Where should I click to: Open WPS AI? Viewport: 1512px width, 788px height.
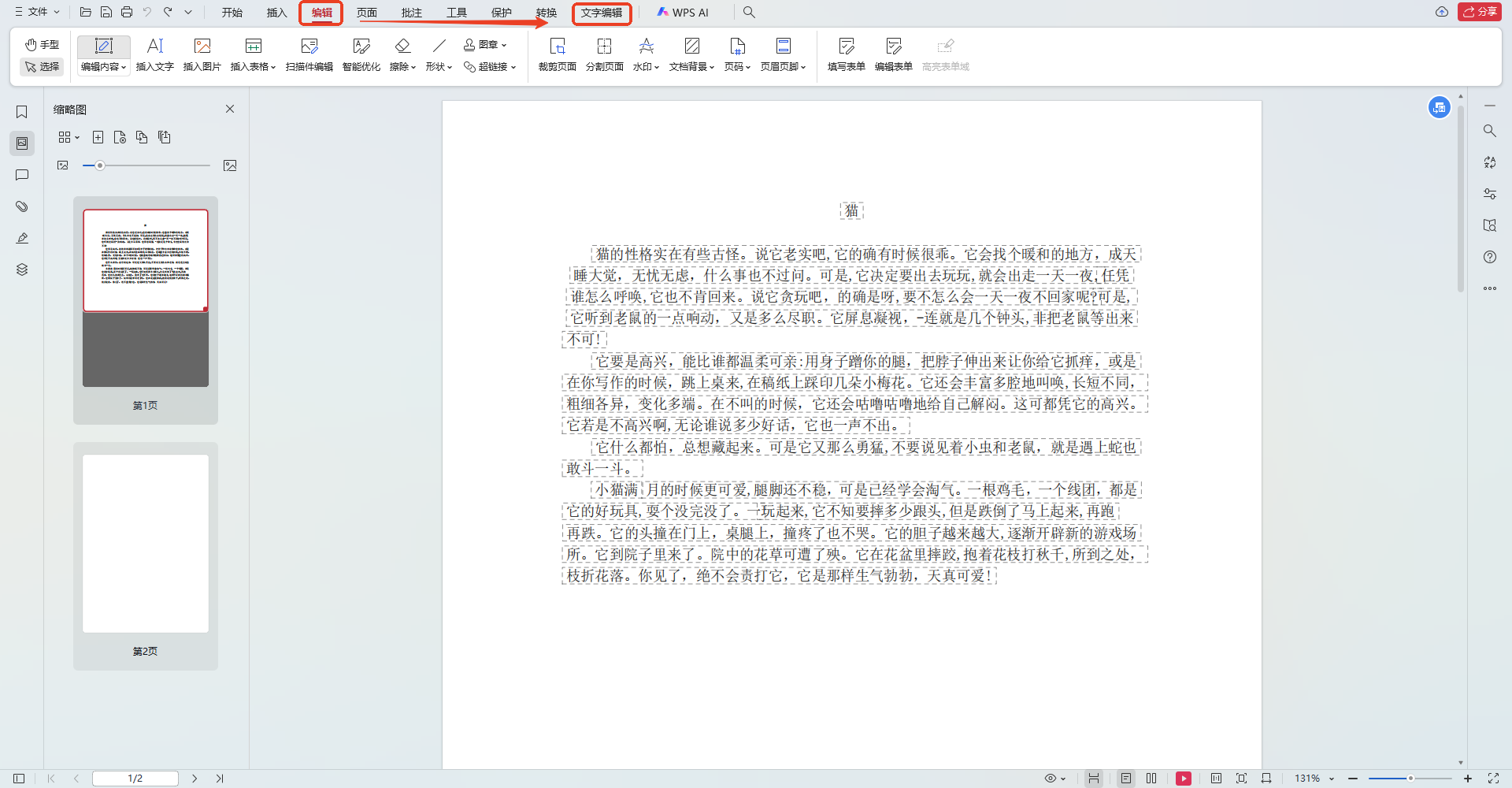click(683, 13)
